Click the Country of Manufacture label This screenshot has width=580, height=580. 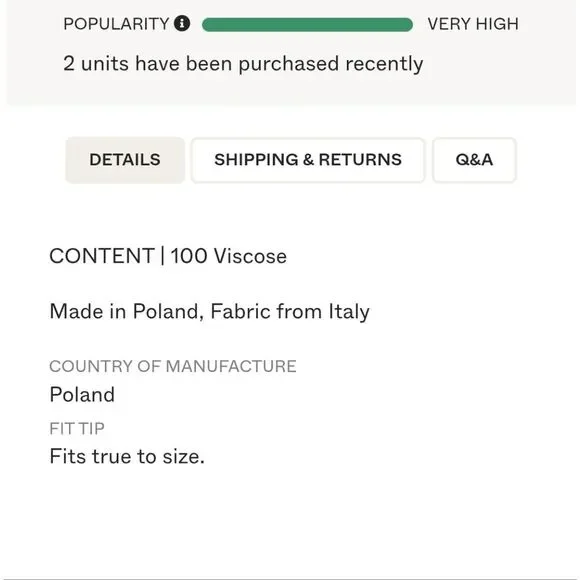click(x=173, y=367)
